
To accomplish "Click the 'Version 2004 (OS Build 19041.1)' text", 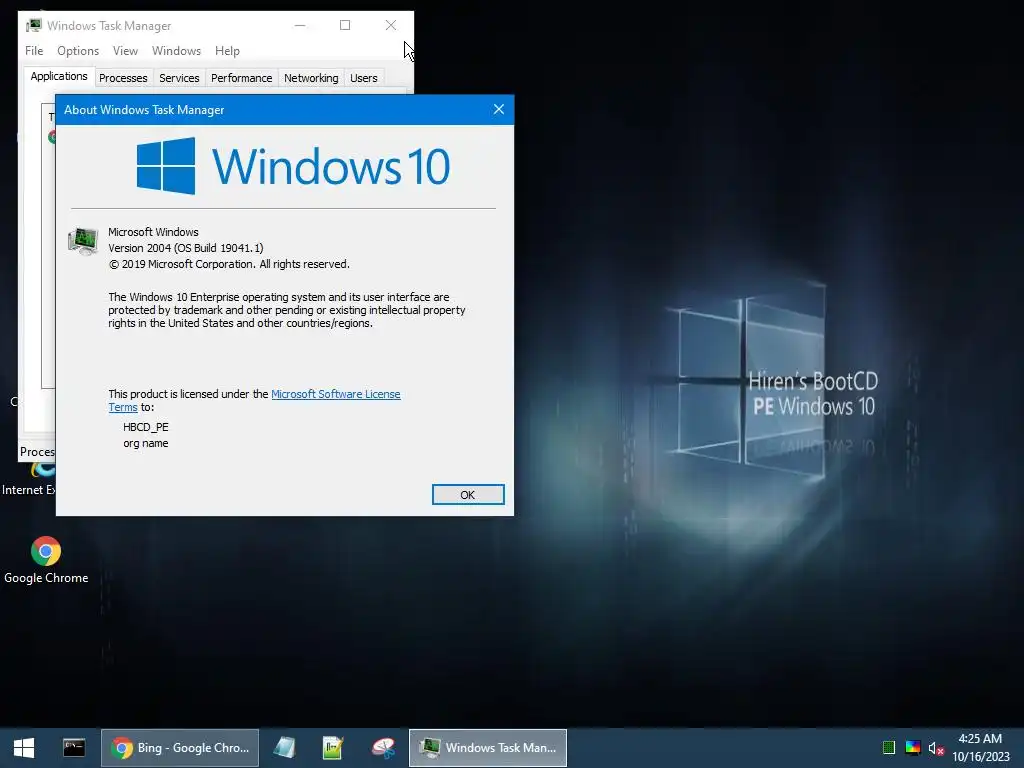I will point(186,248).
